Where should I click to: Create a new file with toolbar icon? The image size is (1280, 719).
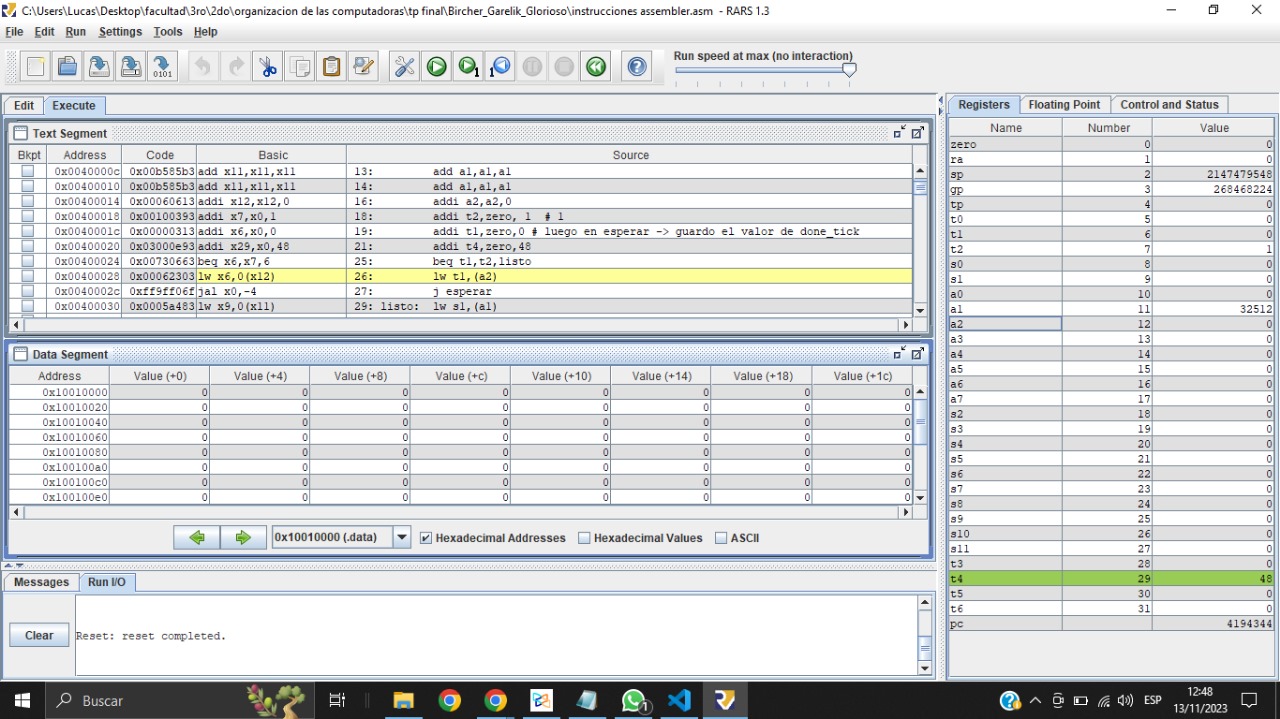click(x=36, y=67)
